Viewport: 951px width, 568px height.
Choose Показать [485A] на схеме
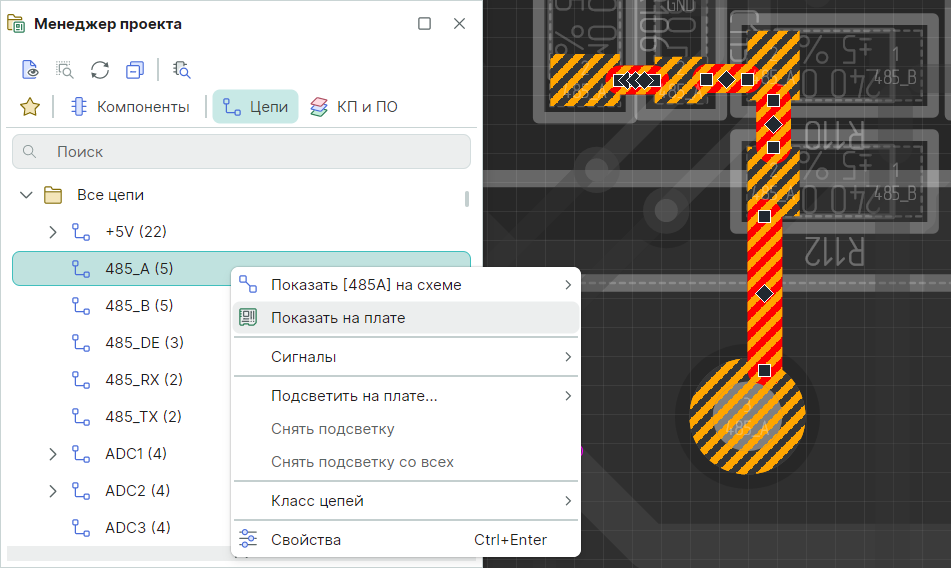(x=405, y=285)
